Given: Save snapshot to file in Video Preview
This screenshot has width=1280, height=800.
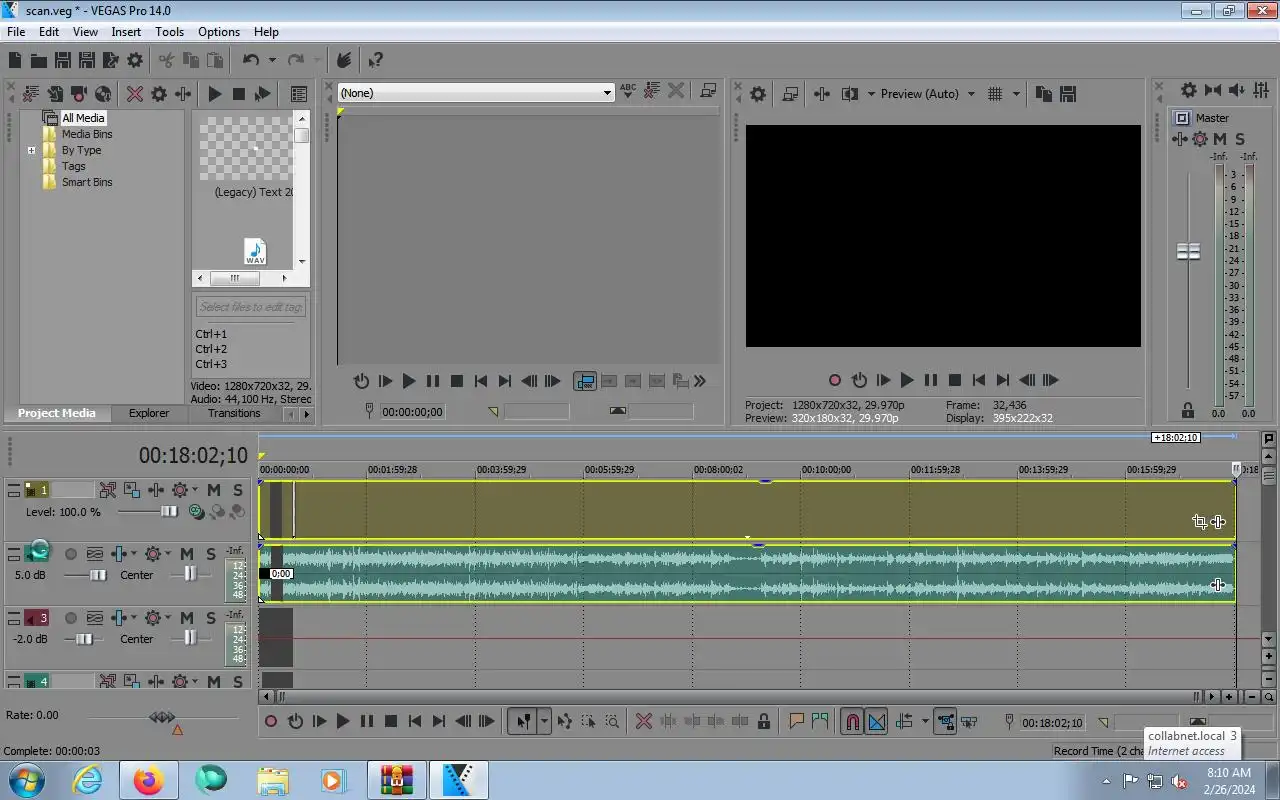Looking at the screenshot, I should tap(1068, 94).
